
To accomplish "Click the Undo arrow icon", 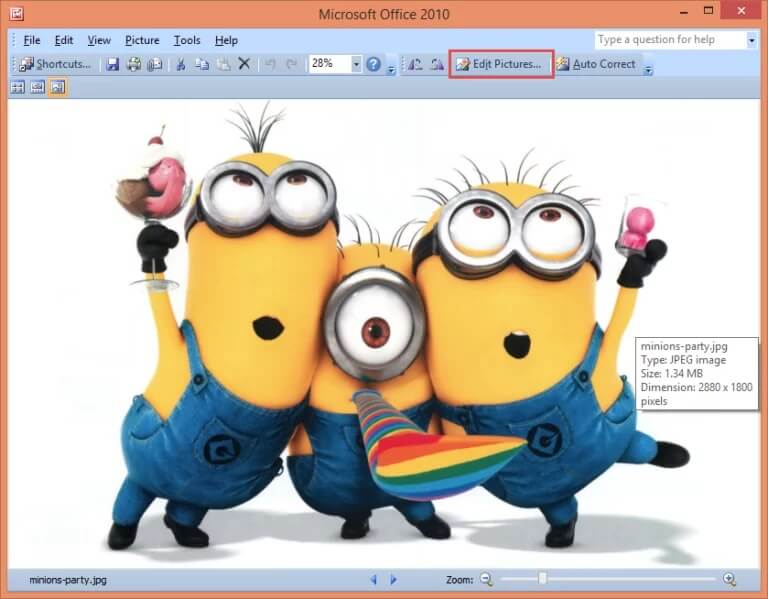I will pos(270,64).
